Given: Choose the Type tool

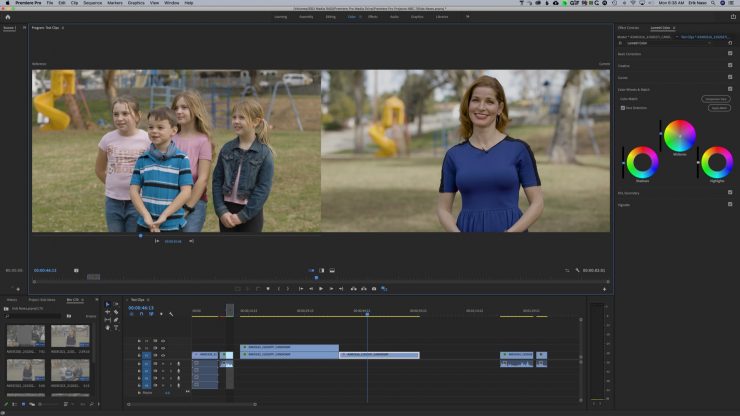Looking at the screenshot, I should 115,327.
